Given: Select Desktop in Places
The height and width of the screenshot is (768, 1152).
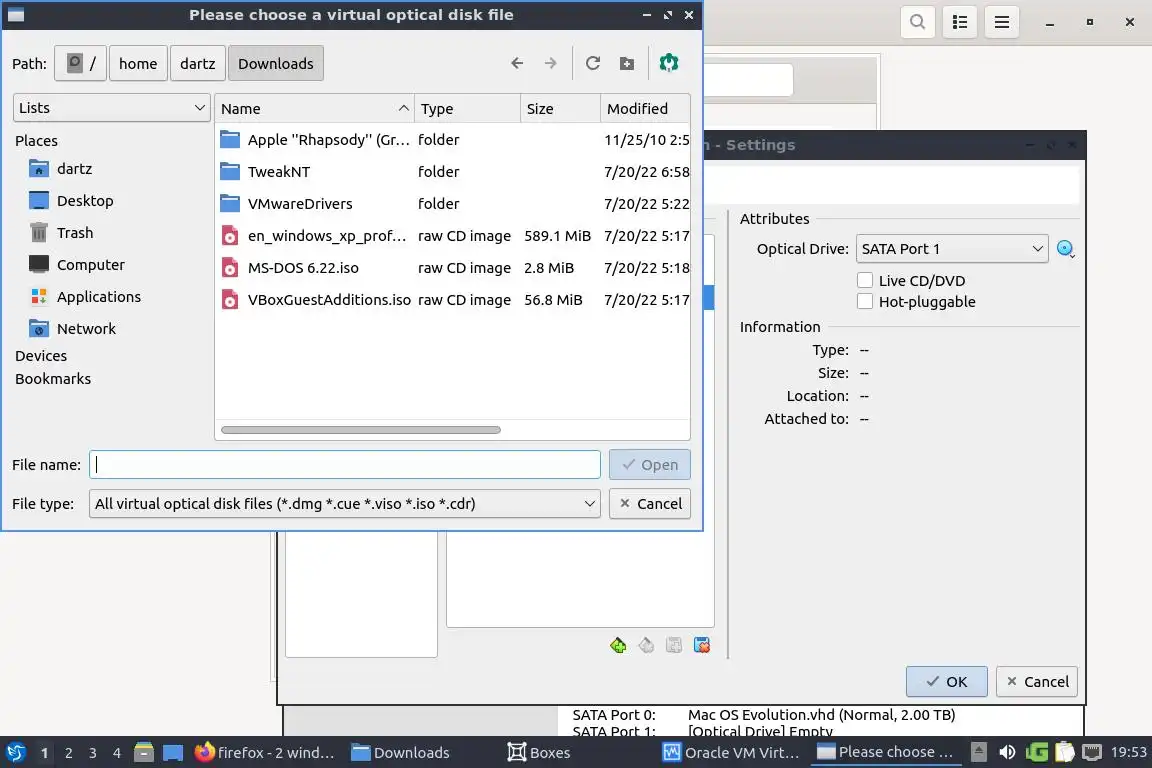Looking at the screenshot, I should (71, 201).
